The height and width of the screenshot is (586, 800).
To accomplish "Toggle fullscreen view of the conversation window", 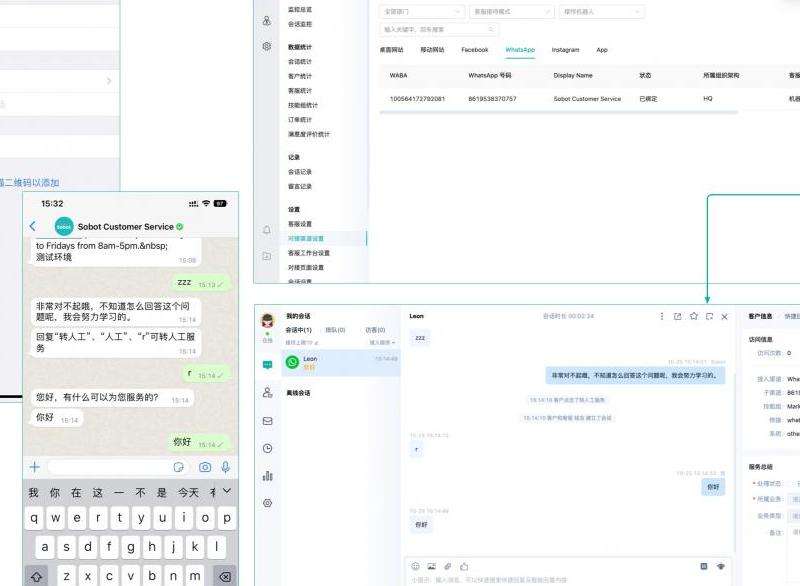I will coord(708,316).
